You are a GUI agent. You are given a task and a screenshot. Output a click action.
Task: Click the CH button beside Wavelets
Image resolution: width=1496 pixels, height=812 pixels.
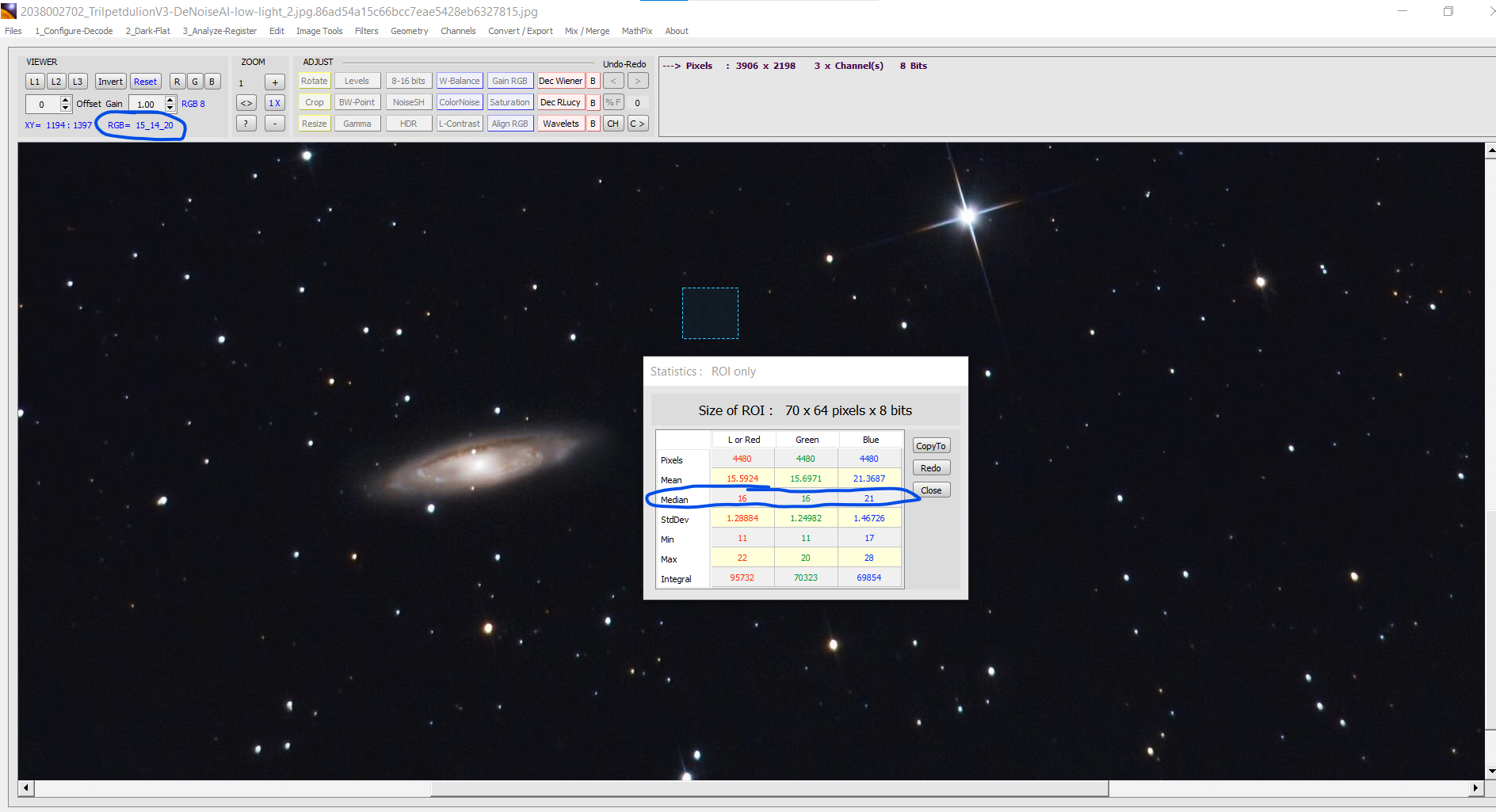point(613,124)
